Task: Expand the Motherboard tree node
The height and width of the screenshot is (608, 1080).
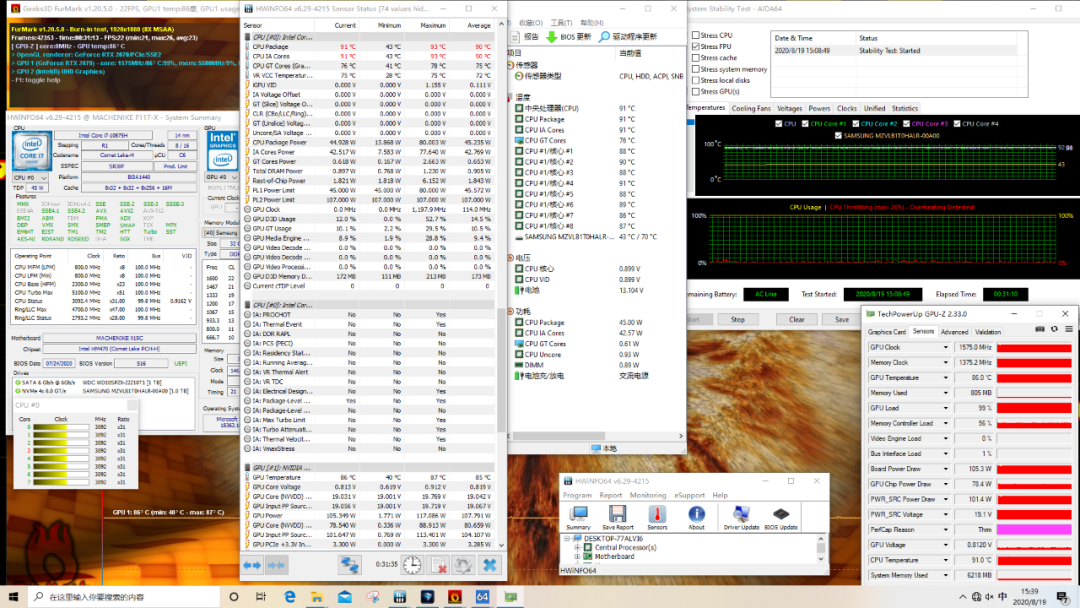Action: point(577,556)
